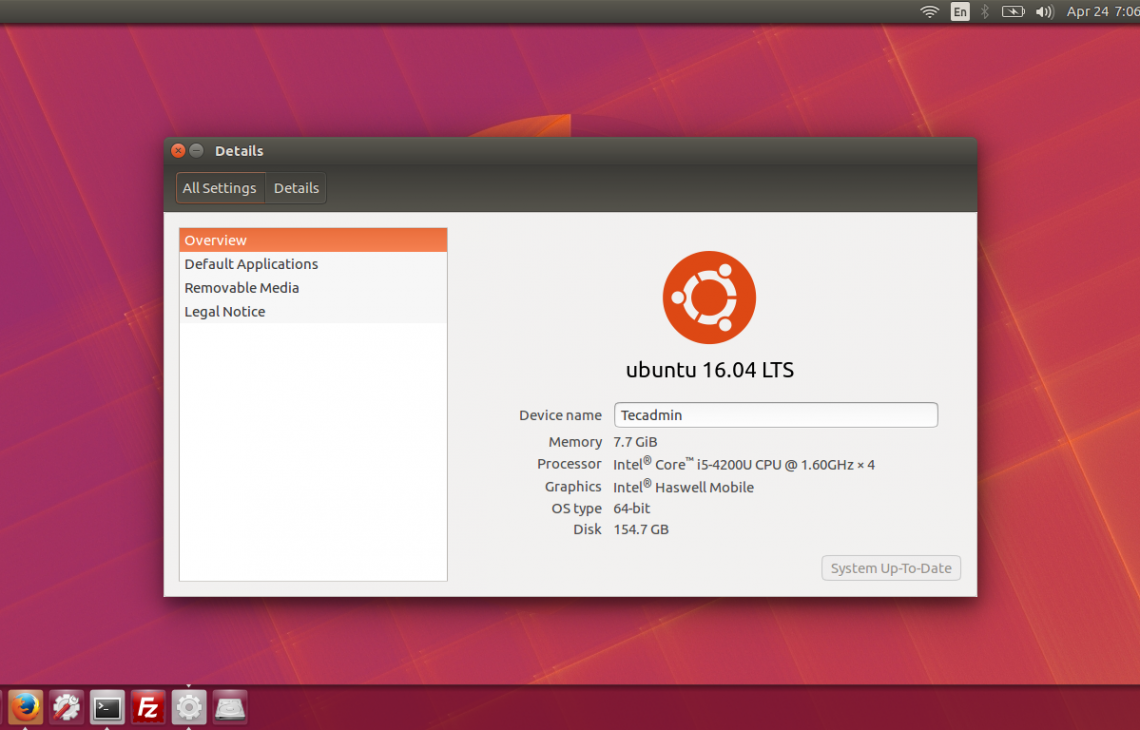Image resolution: width=1140 pixels, height=730 pixels.
Task: Open the Wi-Fi network indicator
Action: coord(930,12)
